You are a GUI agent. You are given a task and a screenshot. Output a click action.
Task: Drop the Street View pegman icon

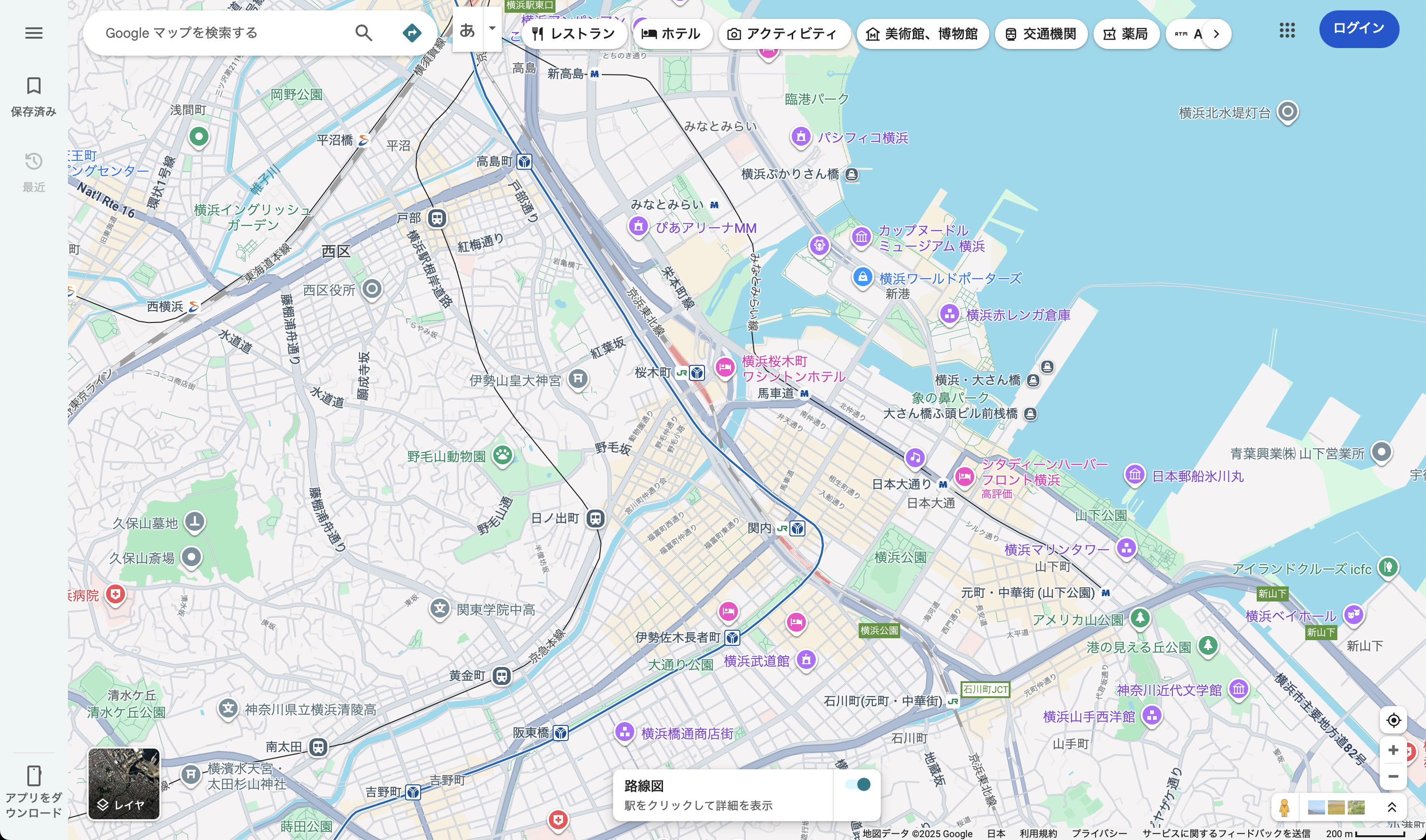point(1284,807)
